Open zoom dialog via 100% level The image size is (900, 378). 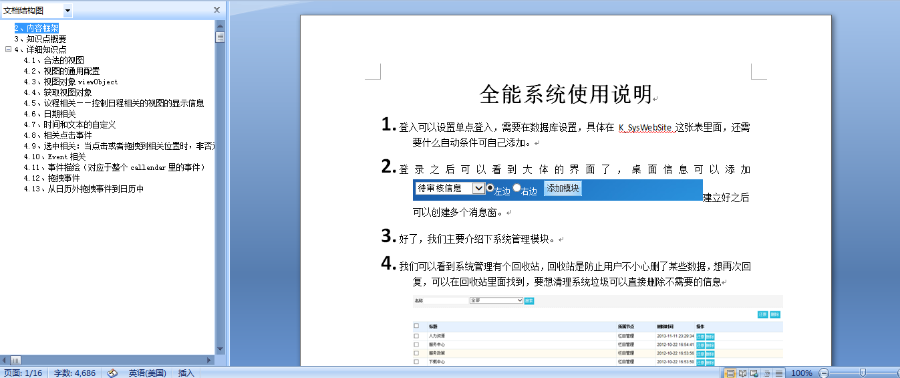(802, 373)
